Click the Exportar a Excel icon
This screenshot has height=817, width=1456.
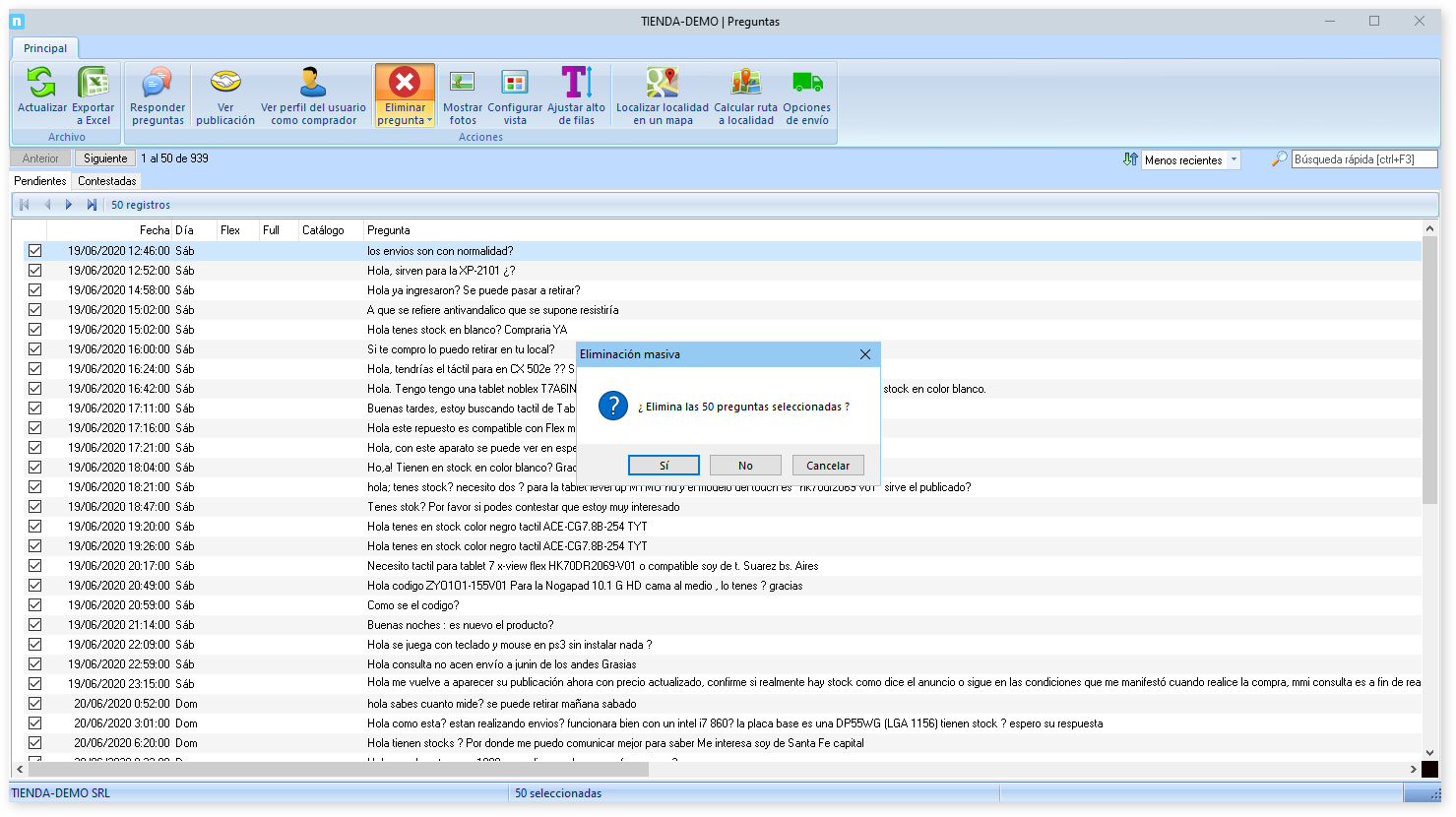[94, 83]
